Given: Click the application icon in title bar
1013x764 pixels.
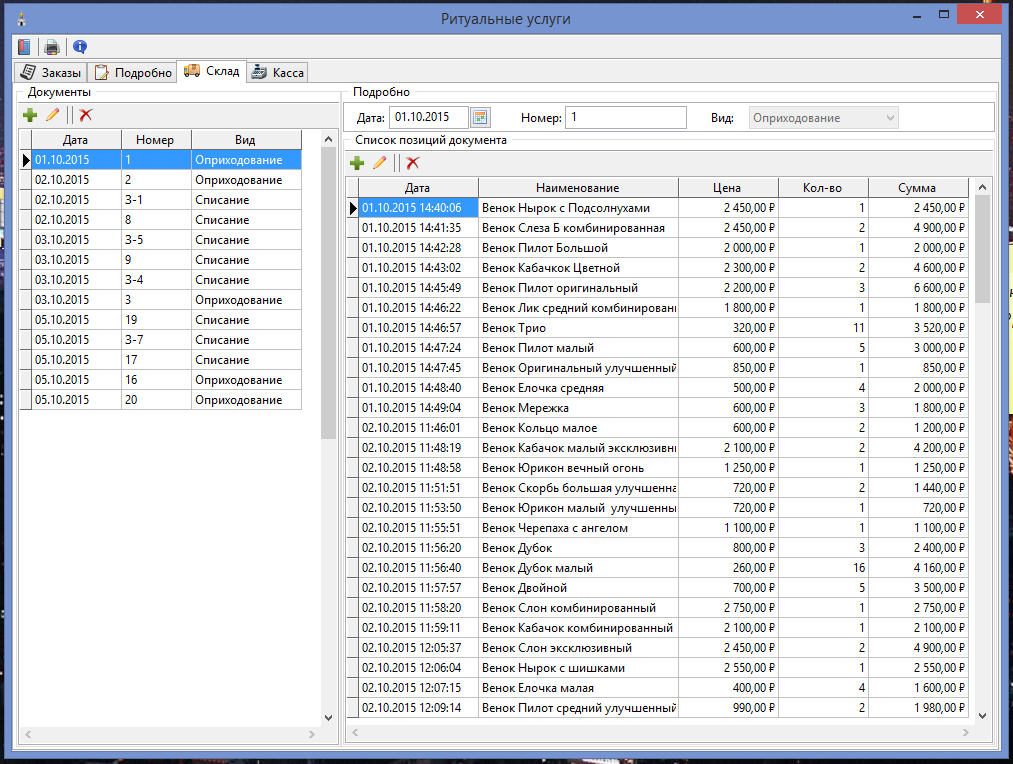Looking at the screenshot, I should (21, 19).
